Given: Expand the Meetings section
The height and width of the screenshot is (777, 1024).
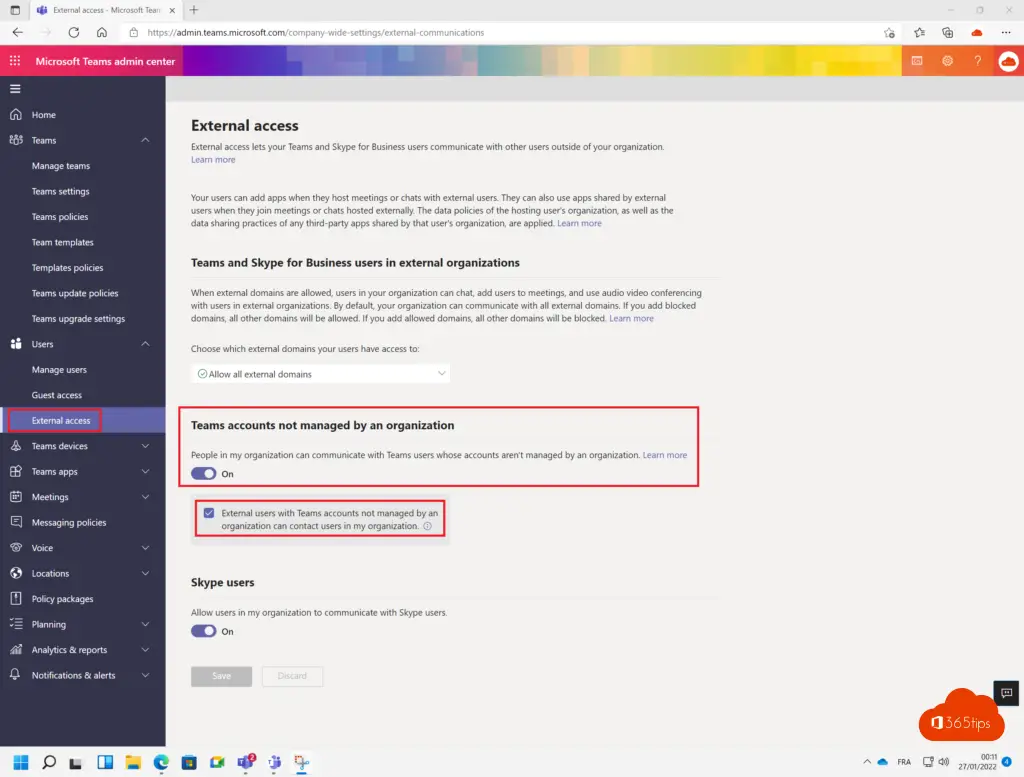Looking at the screenshot, I should (x=145, y=497).
